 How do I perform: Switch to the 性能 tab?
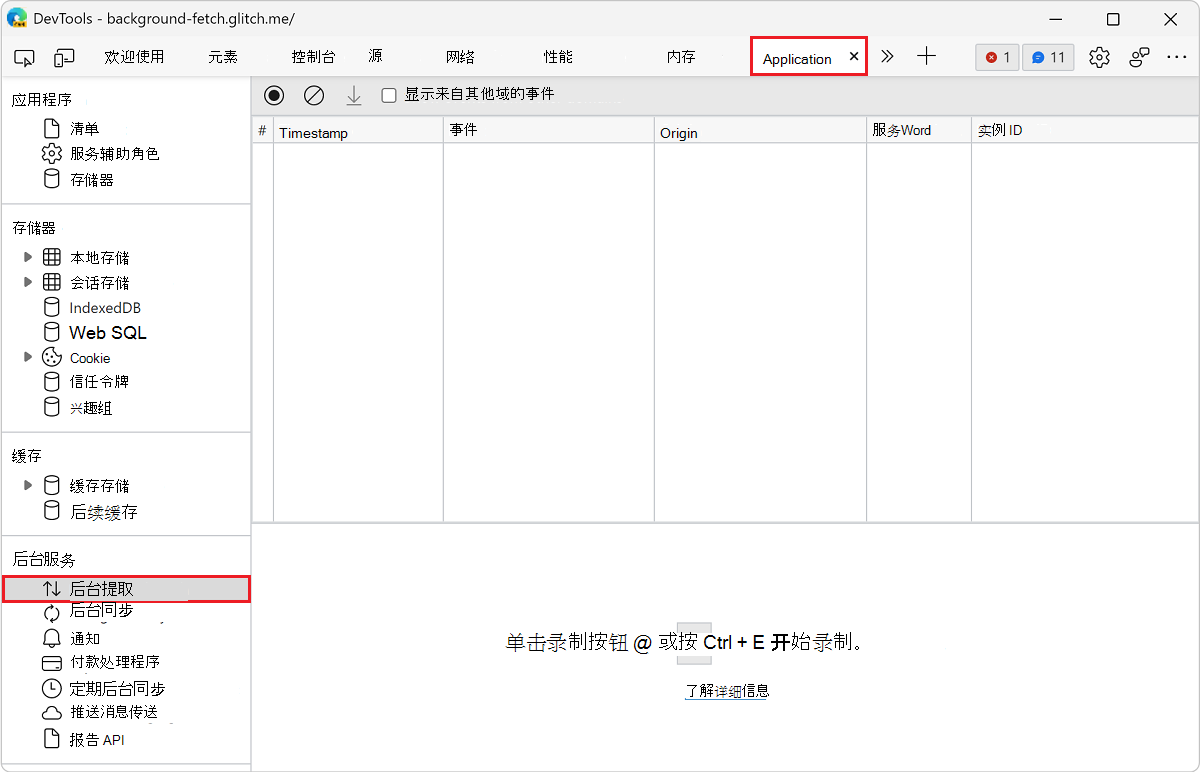(x=558, y=57)
